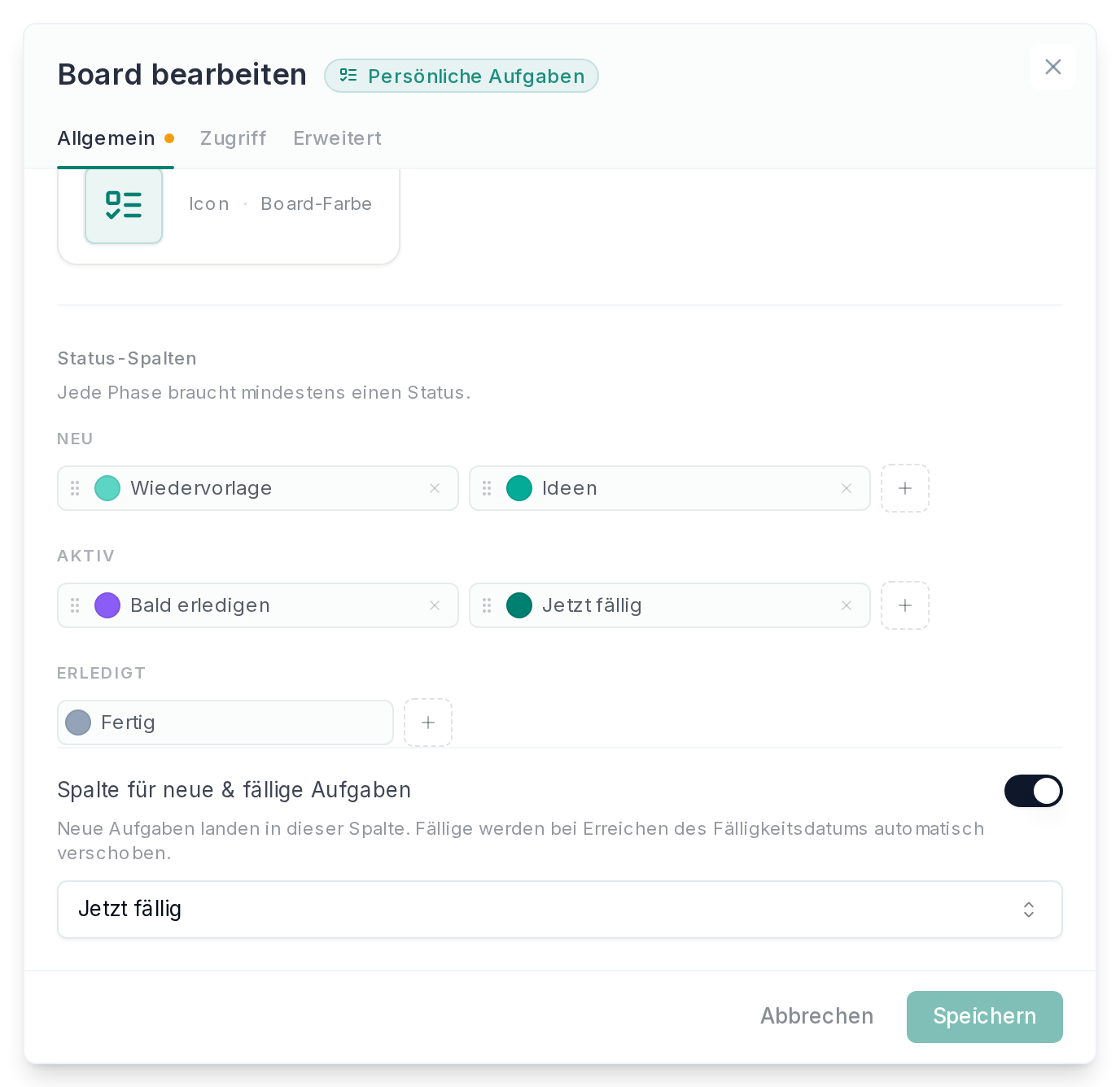Switch to the Zugriff tab
Screen dimensions: 1120x1087
(x=233, y=138)
